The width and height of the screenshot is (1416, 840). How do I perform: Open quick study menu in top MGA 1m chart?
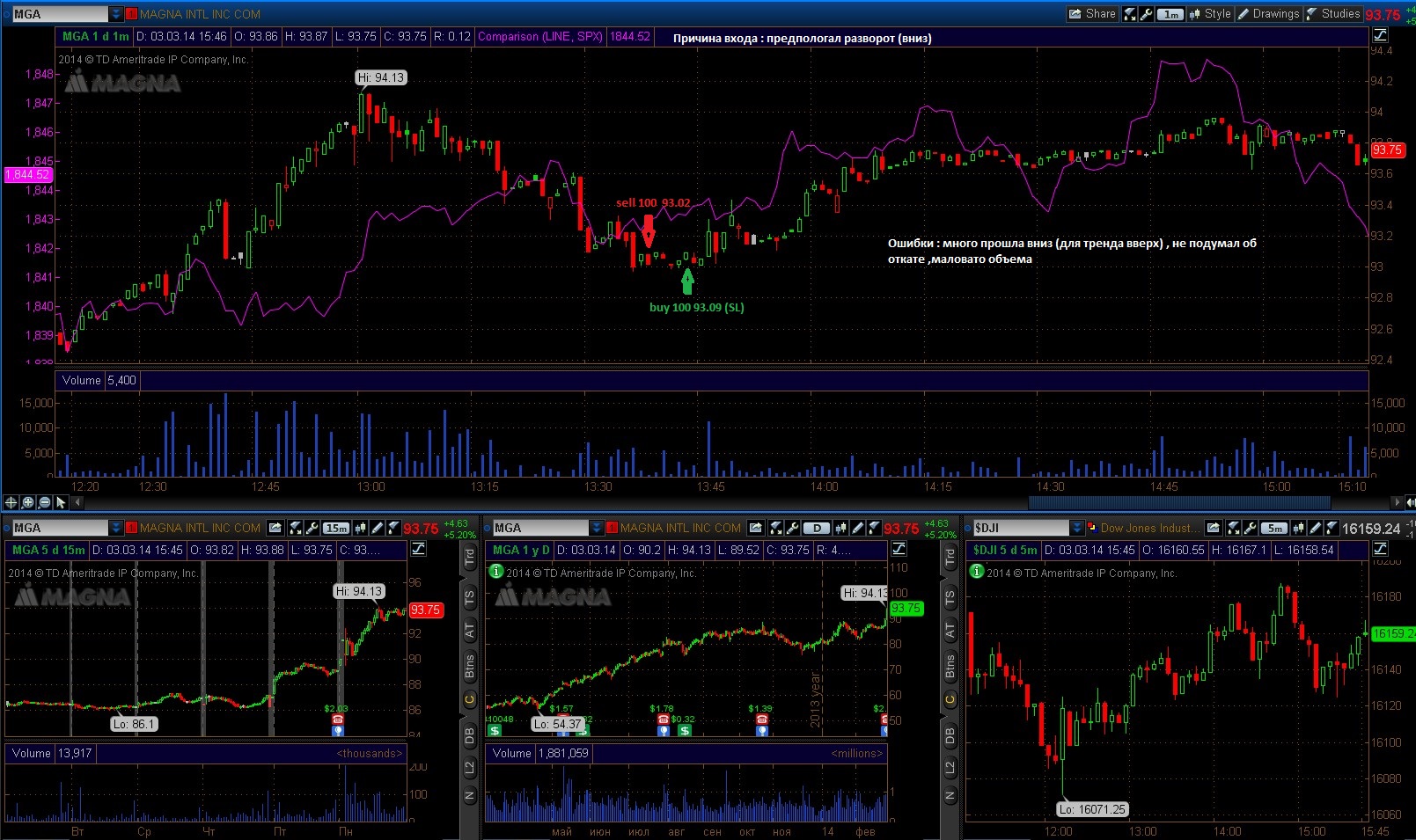[x=1129, y=14]
